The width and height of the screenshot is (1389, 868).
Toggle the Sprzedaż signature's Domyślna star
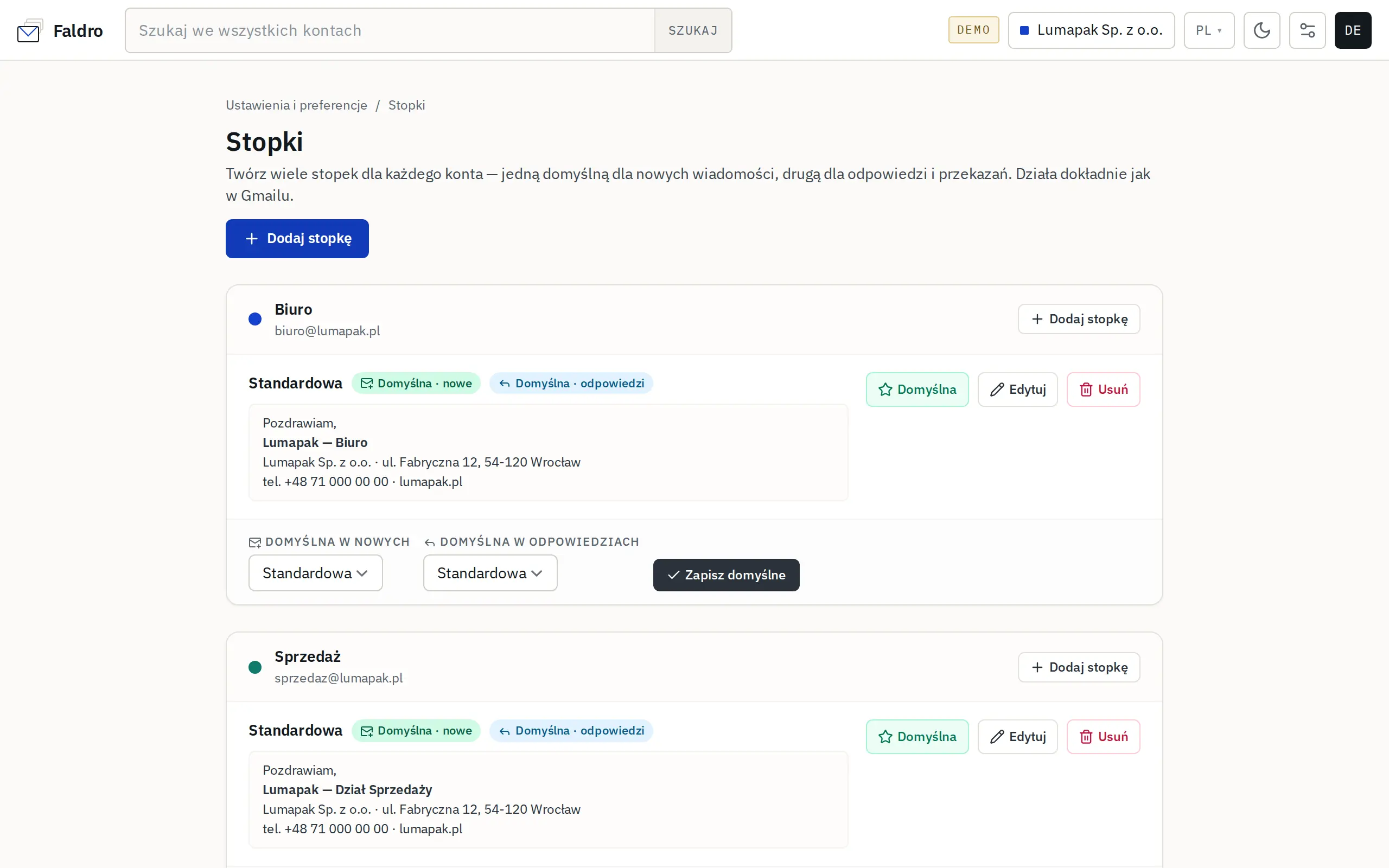(x=917, y=737)
